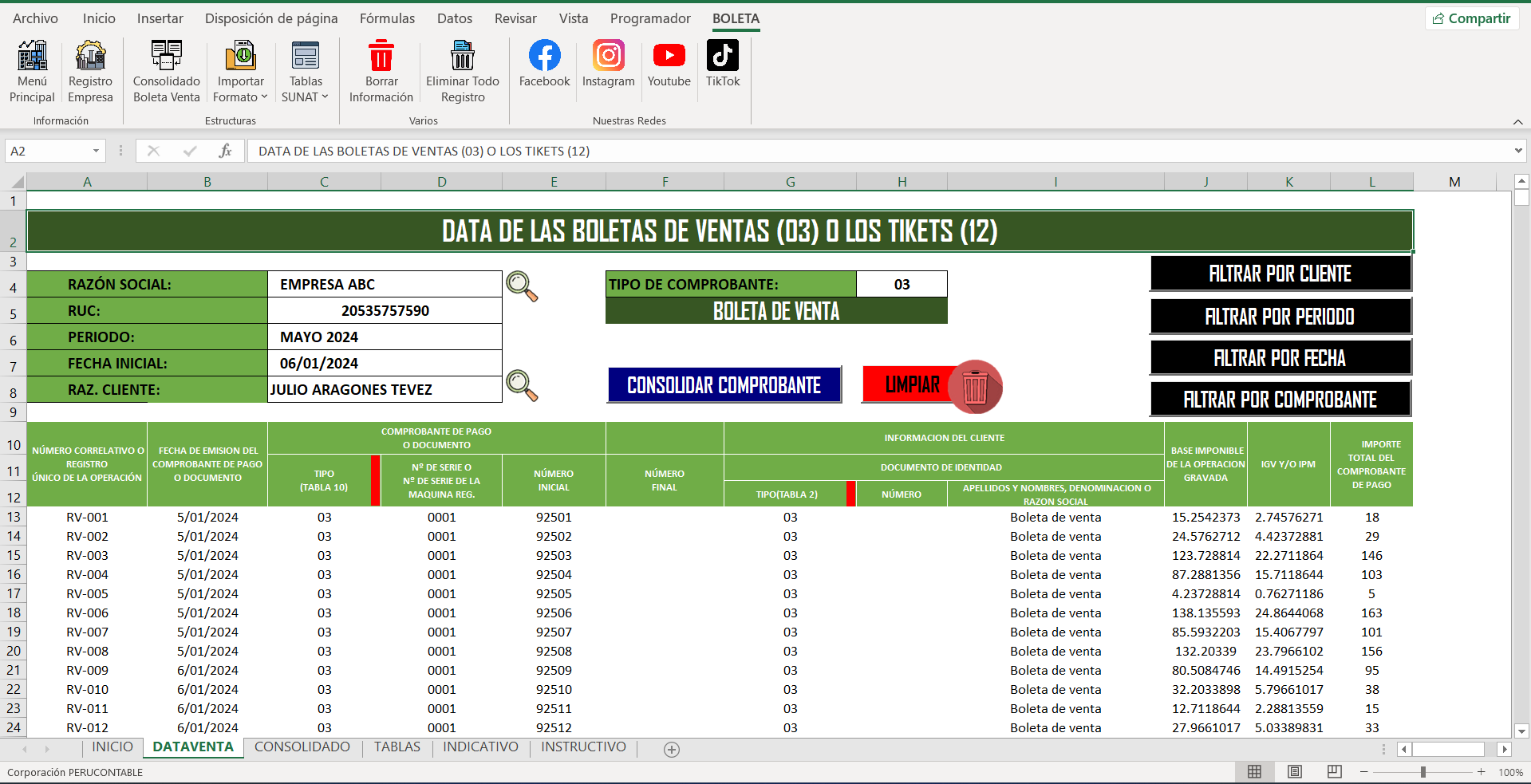
Task: Adjust the zoom slider in status bar
Action: pos(1422,772)
